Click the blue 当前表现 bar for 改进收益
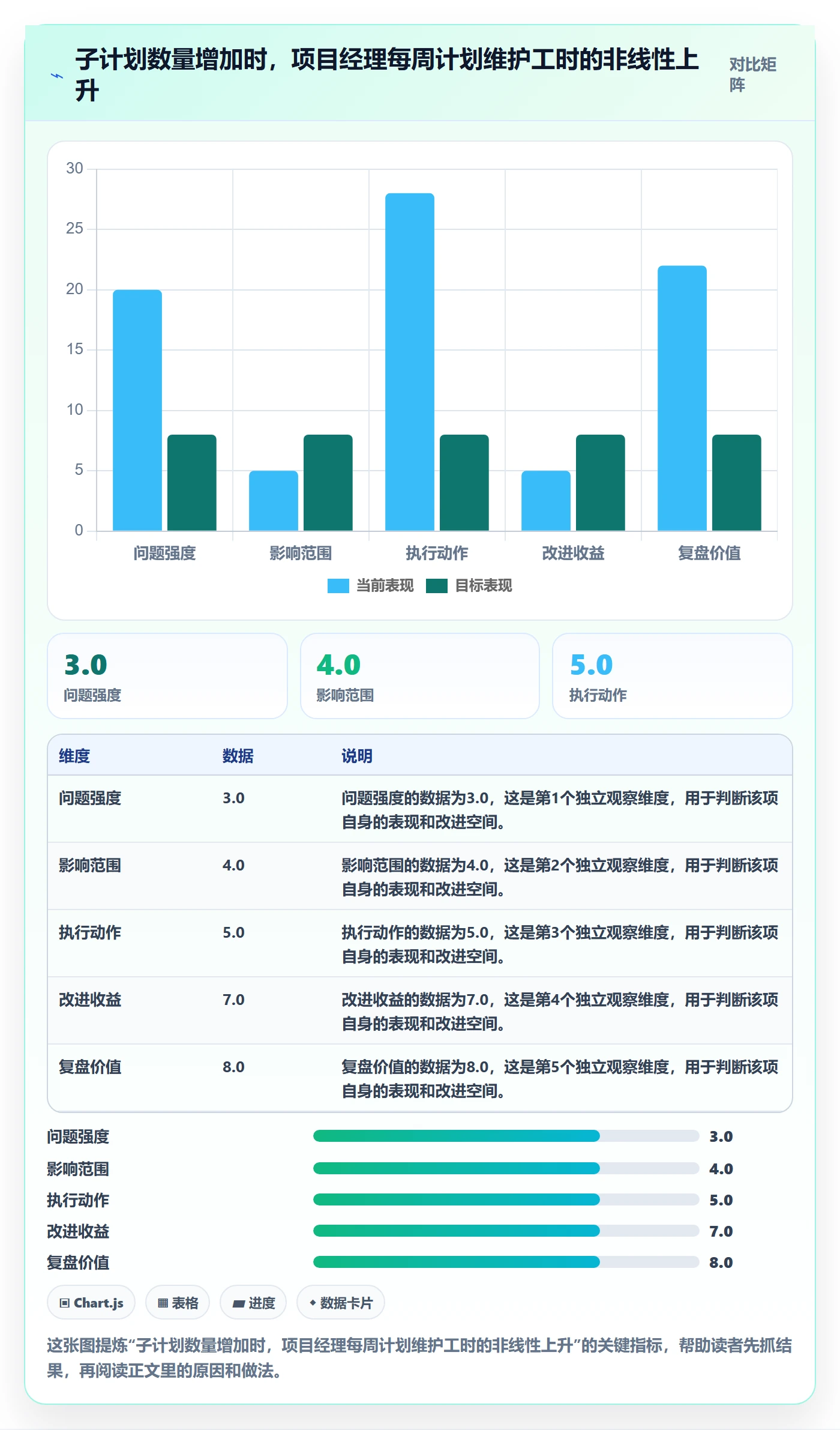The width and height of the screenshot is (840, 1430). click(x=546, y=501)
